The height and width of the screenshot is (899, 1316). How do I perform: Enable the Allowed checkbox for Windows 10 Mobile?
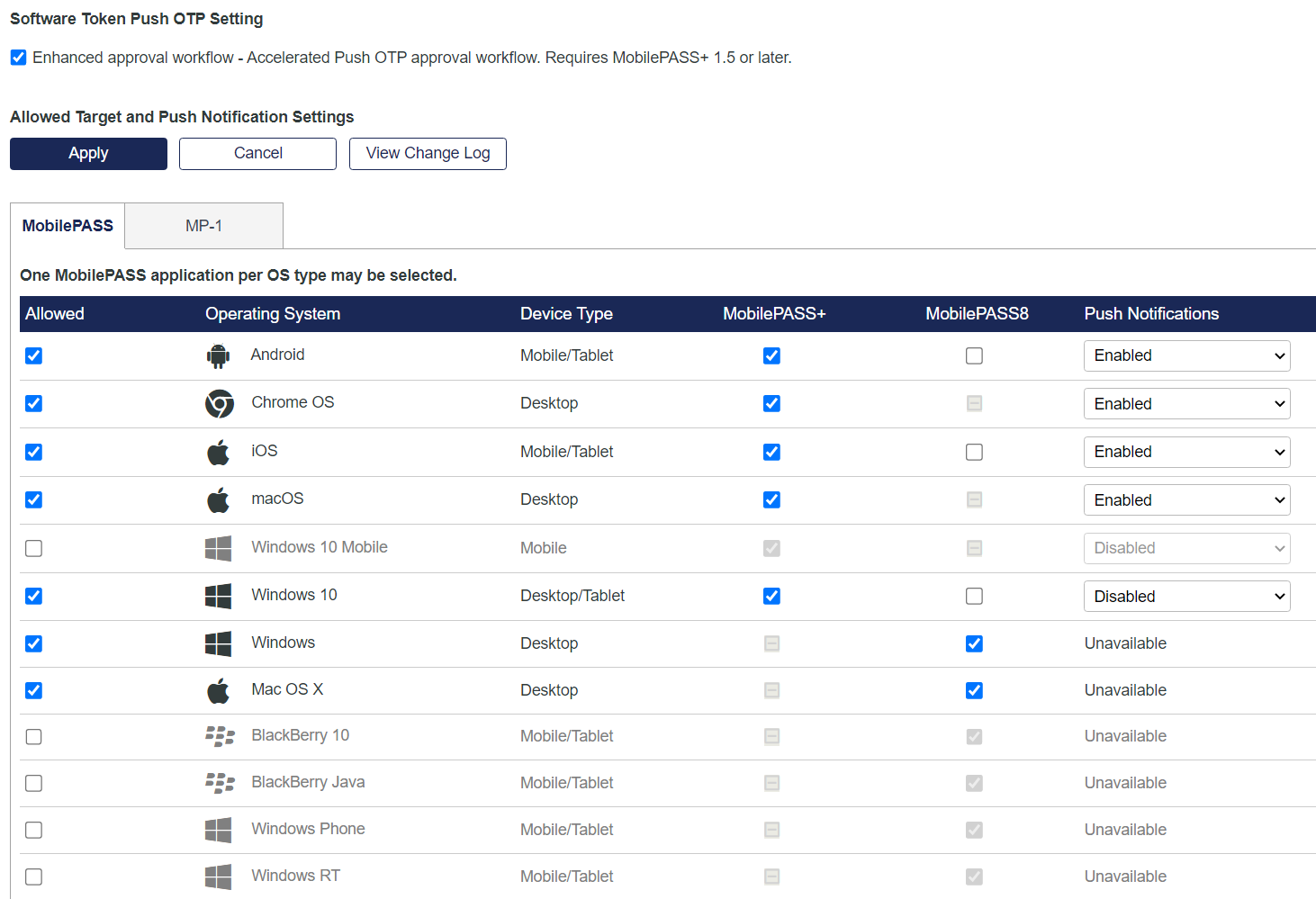(x=33, y=547)
